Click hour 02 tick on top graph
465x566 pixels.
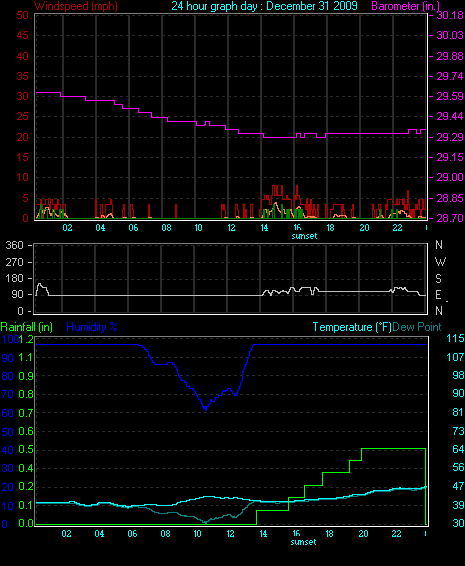pos(67,228)
